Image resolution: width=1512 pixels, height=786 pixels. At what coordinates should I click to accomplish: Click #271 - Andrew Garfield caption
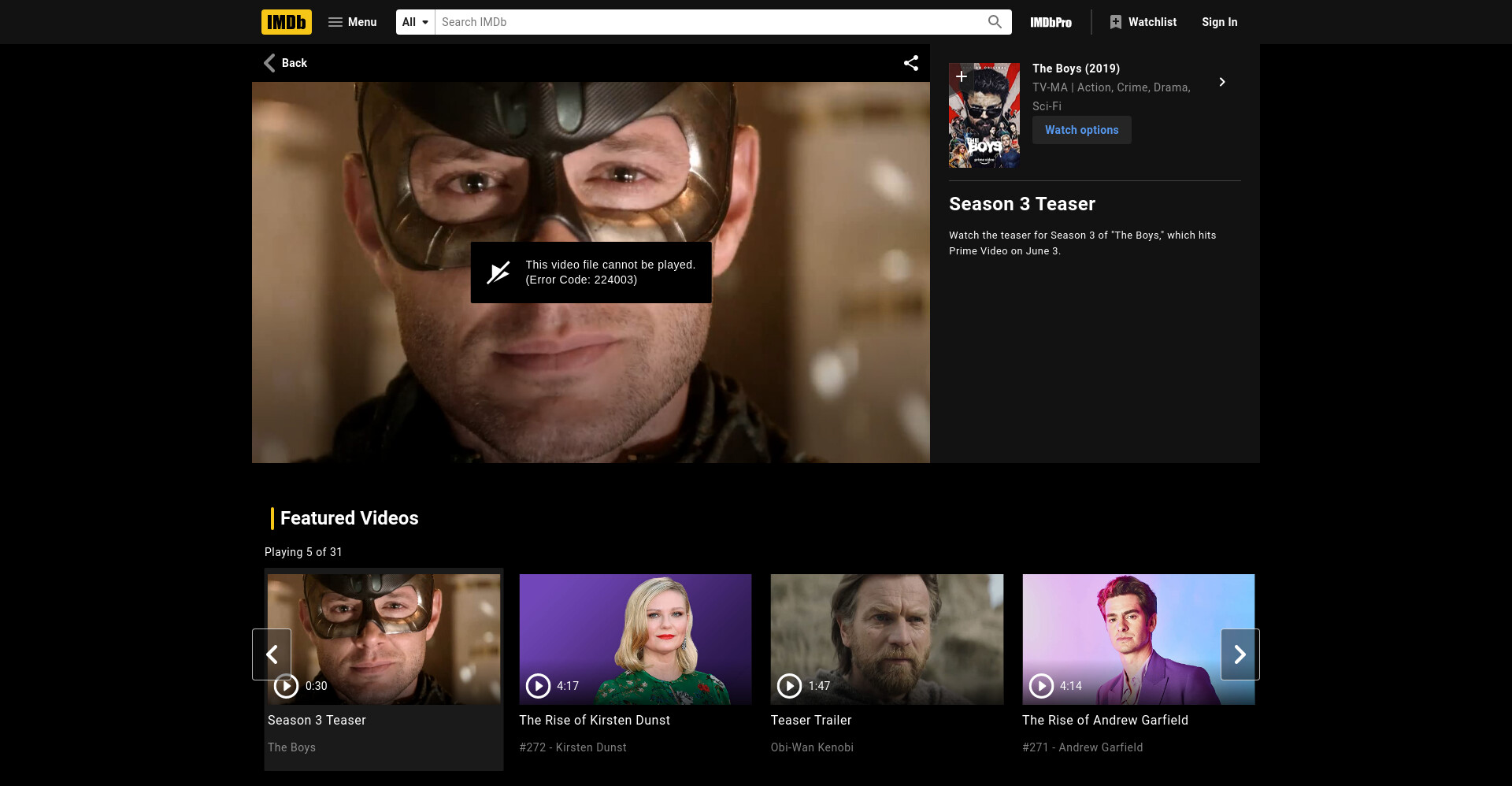coord(1082,747)
